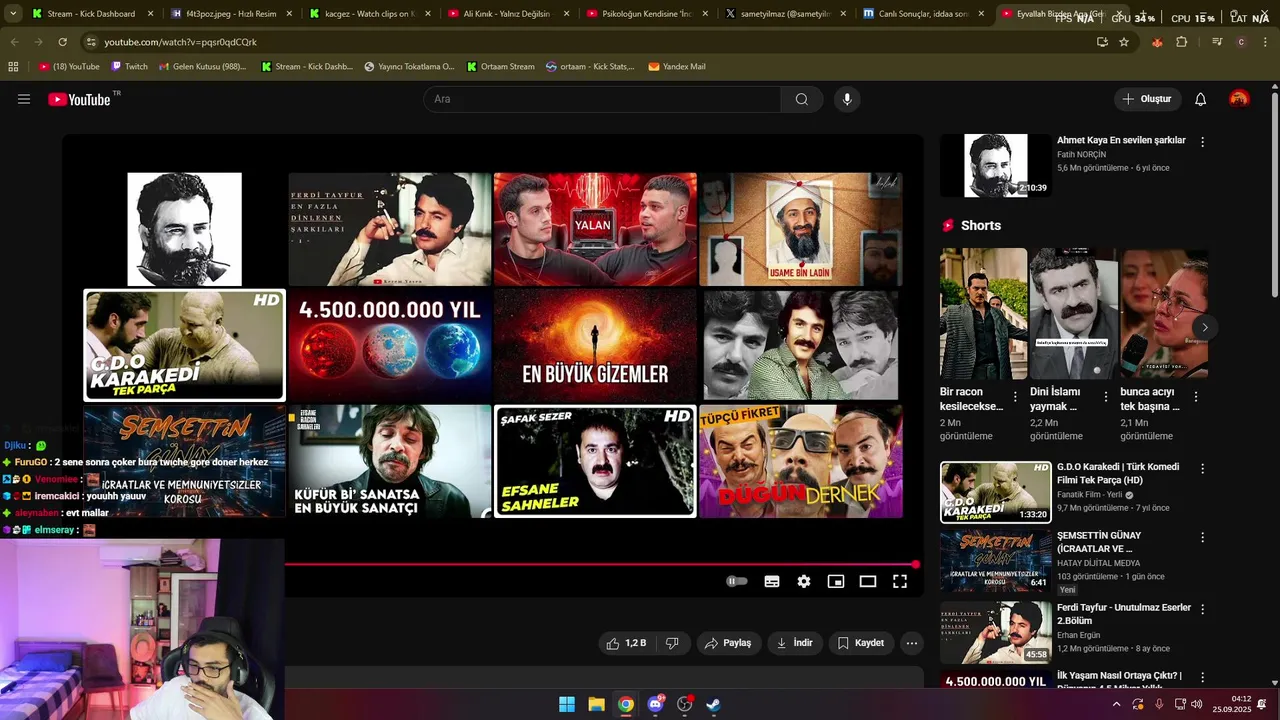Switch to the f4t3poz.jpeg browser tab

click(x=230, y=14)
